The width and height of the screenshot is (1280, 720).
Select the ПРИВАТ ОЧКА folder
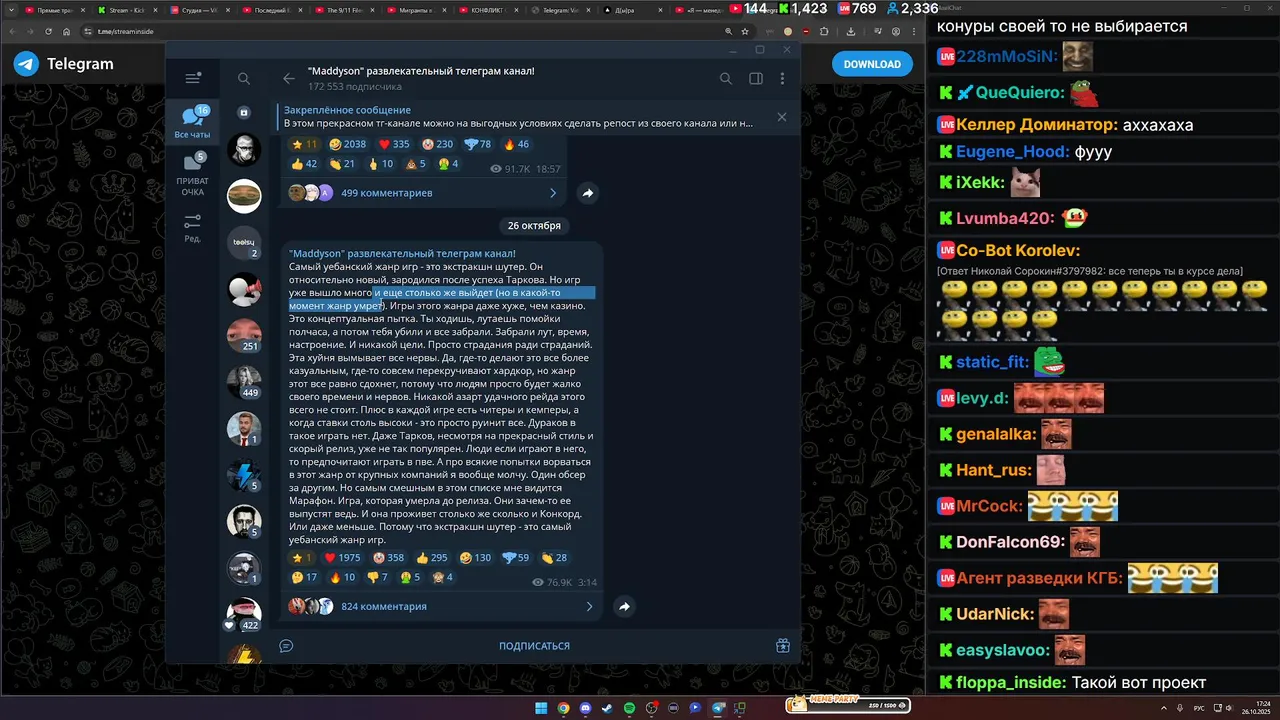[x=193, y=175]
